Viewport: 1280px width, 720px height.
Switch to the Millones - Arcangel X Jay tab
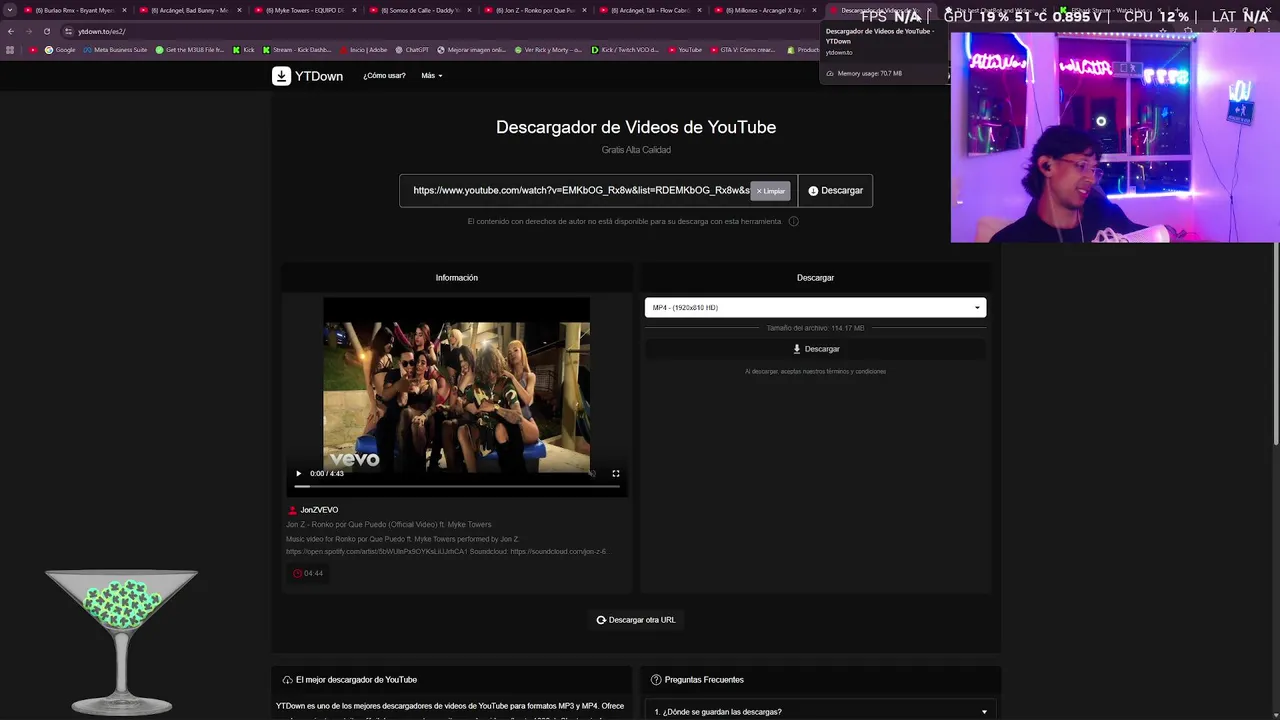point(765,10)
